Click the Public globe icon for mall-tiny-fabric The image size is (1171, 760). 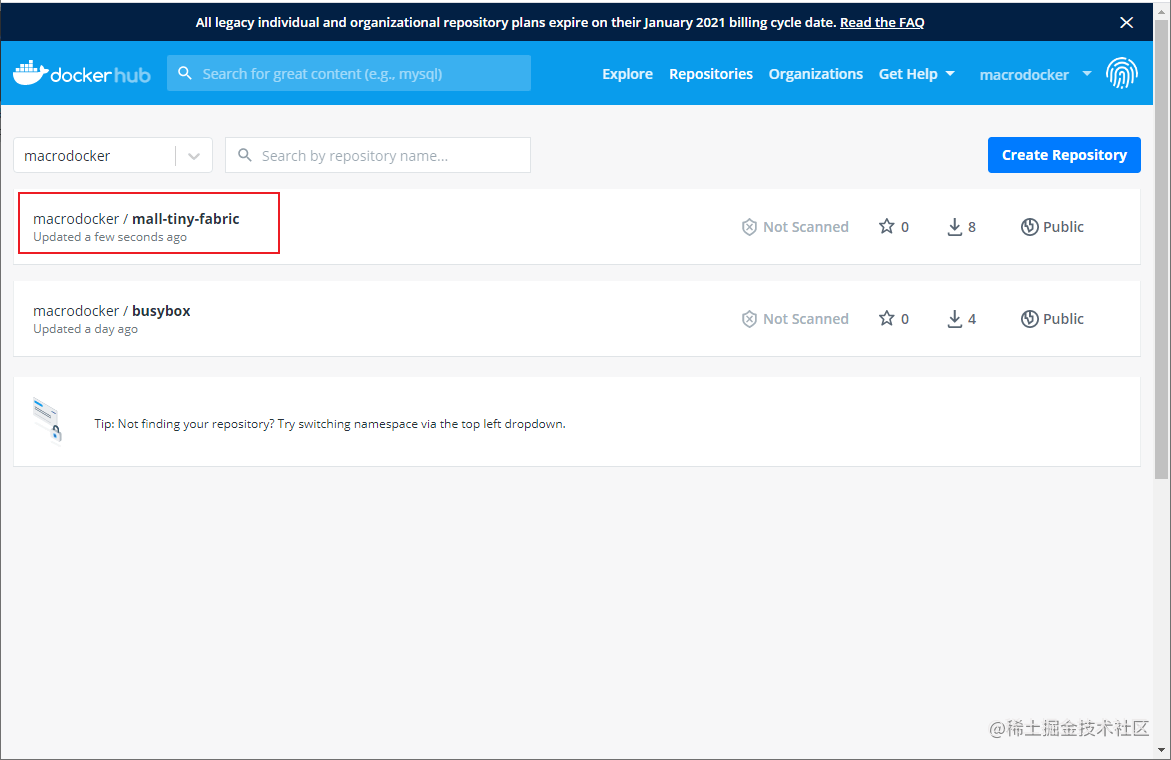click(1030, 227)
